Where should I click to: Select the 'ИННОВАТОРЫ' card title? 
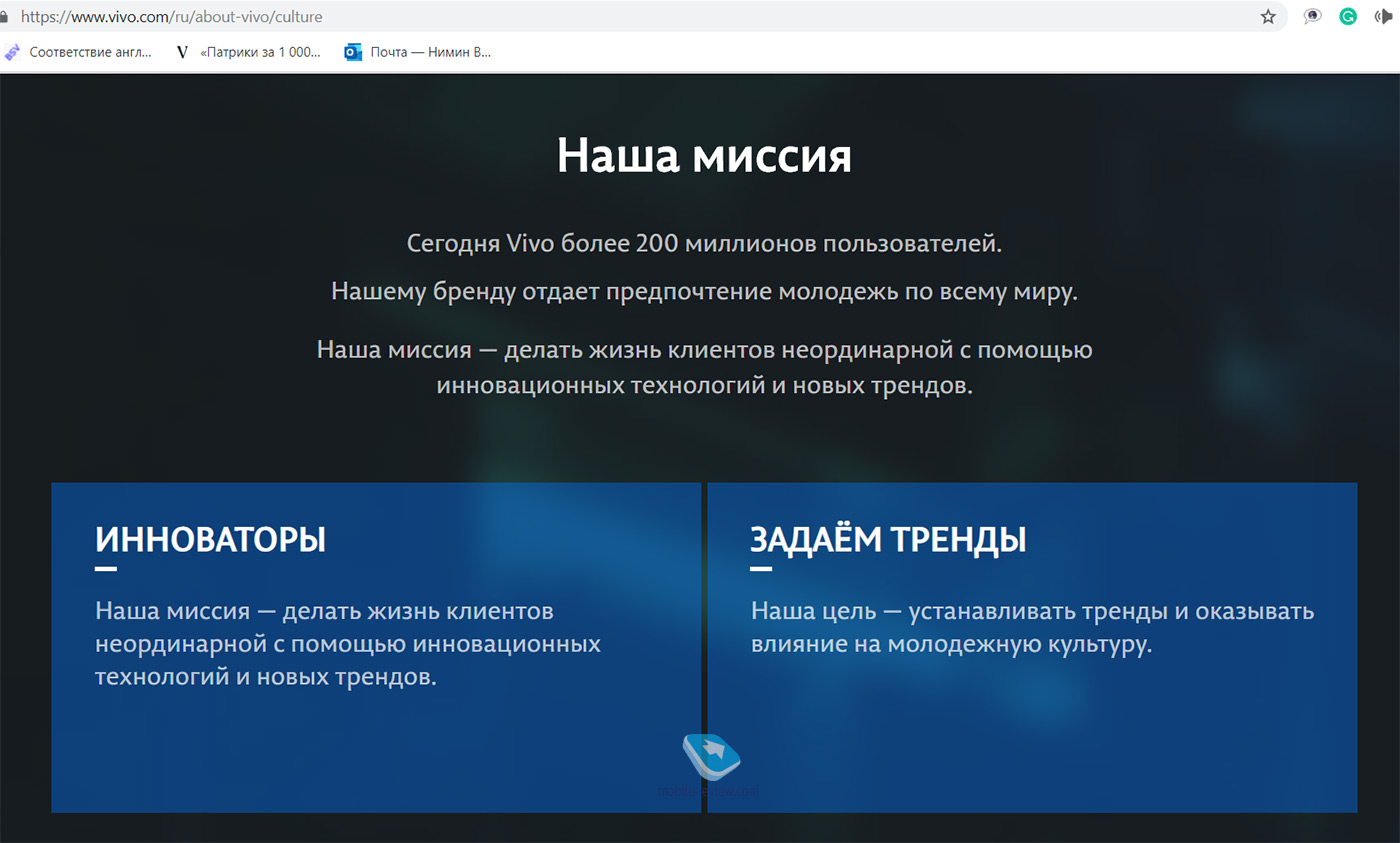tap(211, 540)
